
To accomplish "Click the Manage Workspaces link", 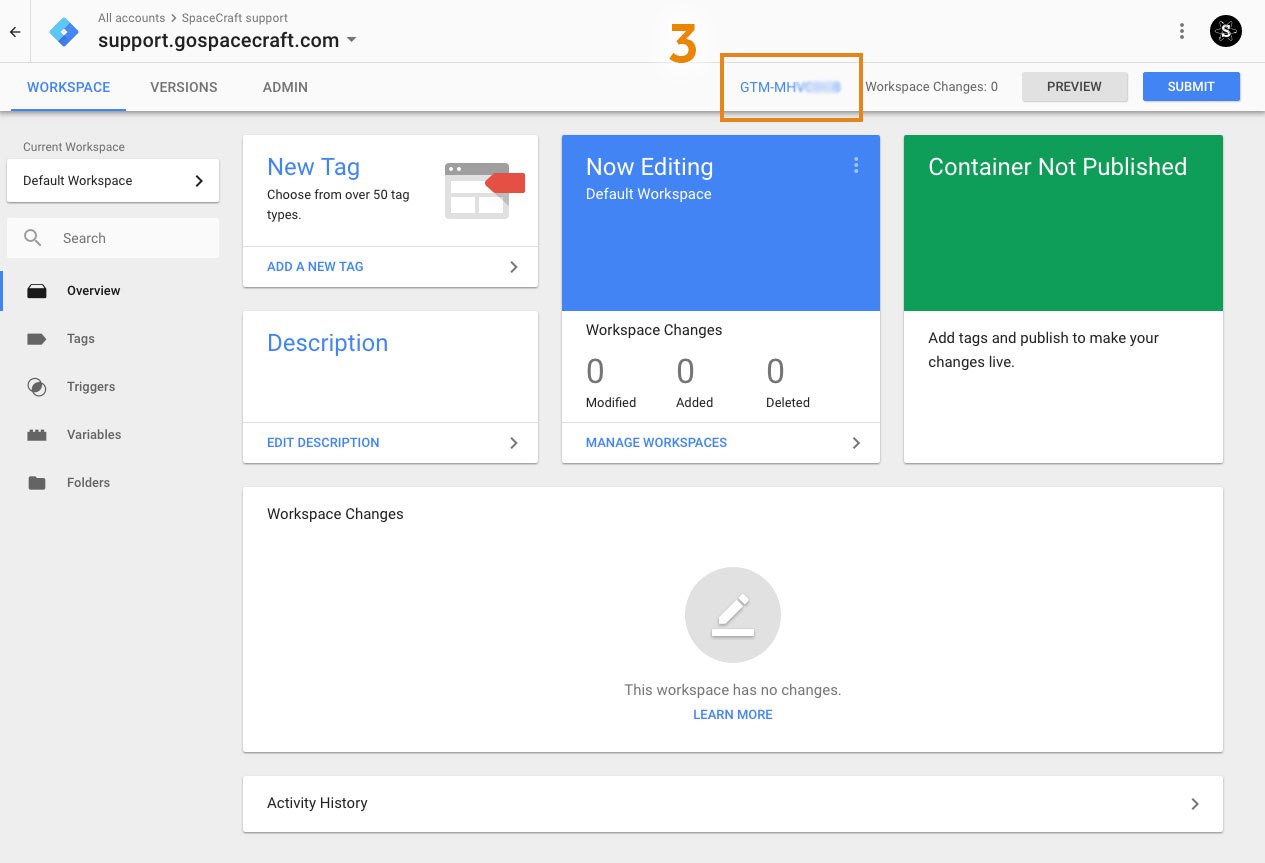I will tap(656, 443).
